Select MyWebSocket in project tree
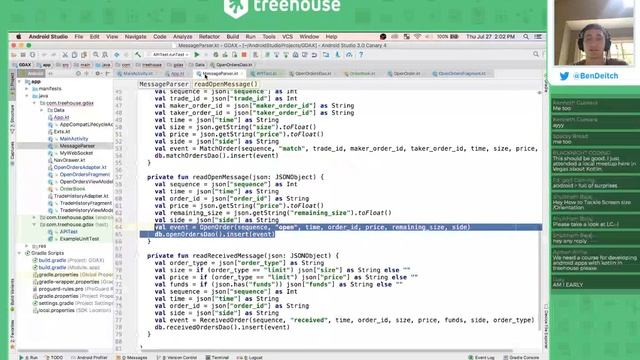 76,153
